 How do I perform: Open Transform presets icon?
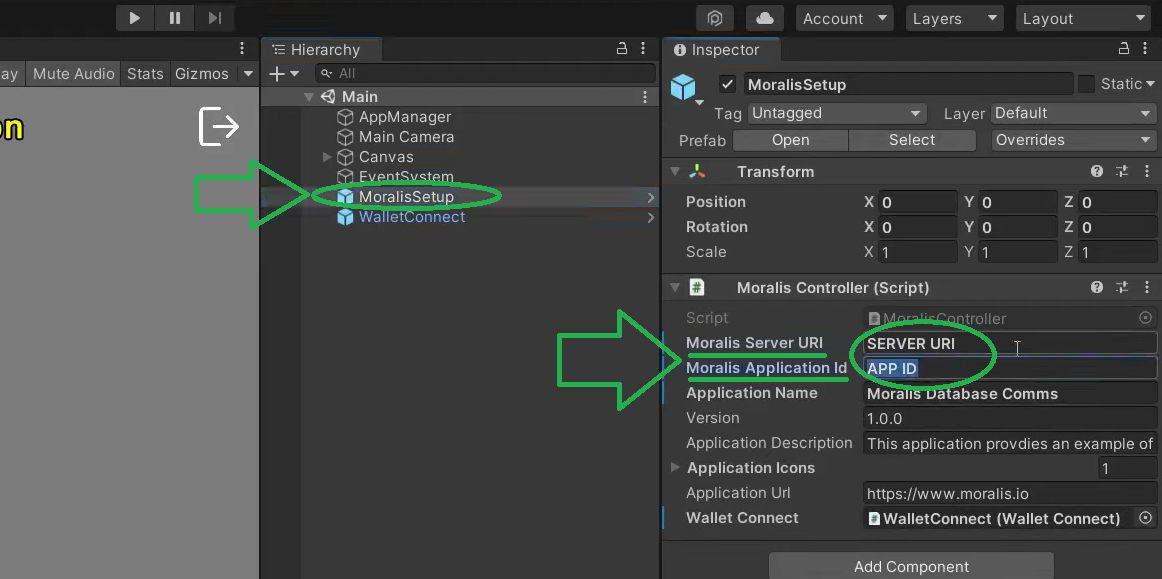1122,171
